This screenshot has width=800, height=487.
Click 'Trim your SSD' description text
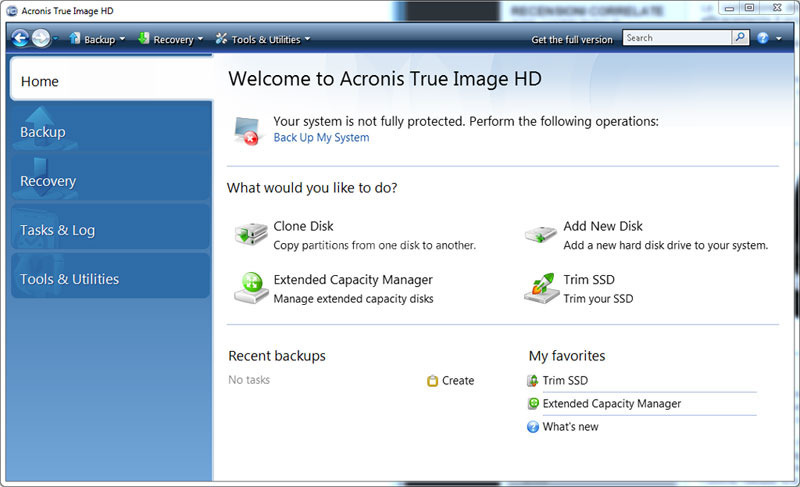click(x=598, y=299)
